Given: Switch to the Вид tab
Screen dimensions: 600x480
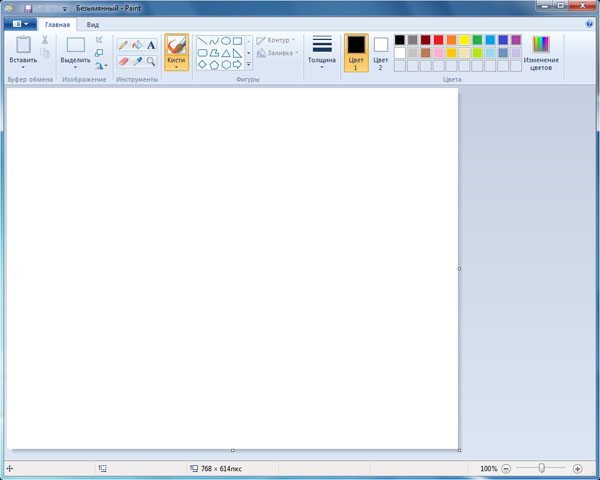Looking at the screenshot, I should point(93,24).
